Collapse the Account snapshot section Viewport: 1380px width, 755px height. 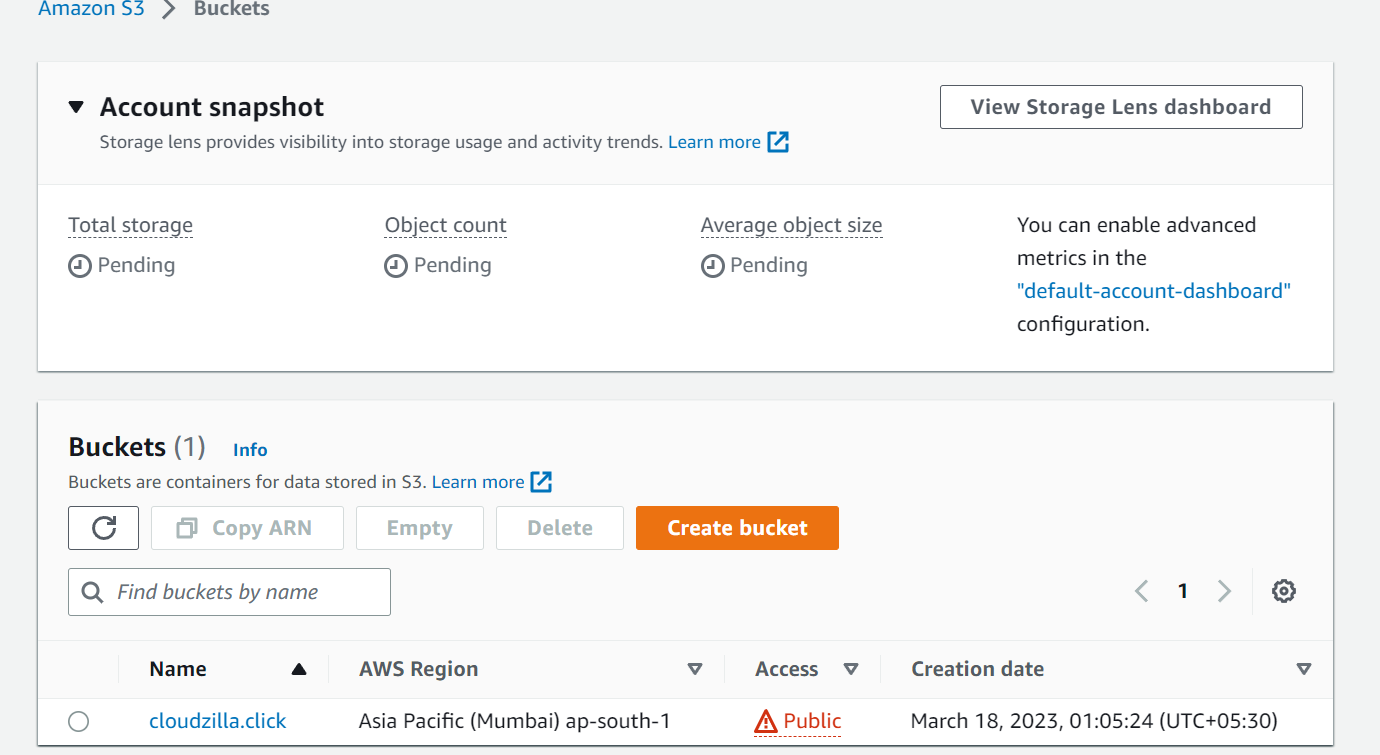coord(77,107)
